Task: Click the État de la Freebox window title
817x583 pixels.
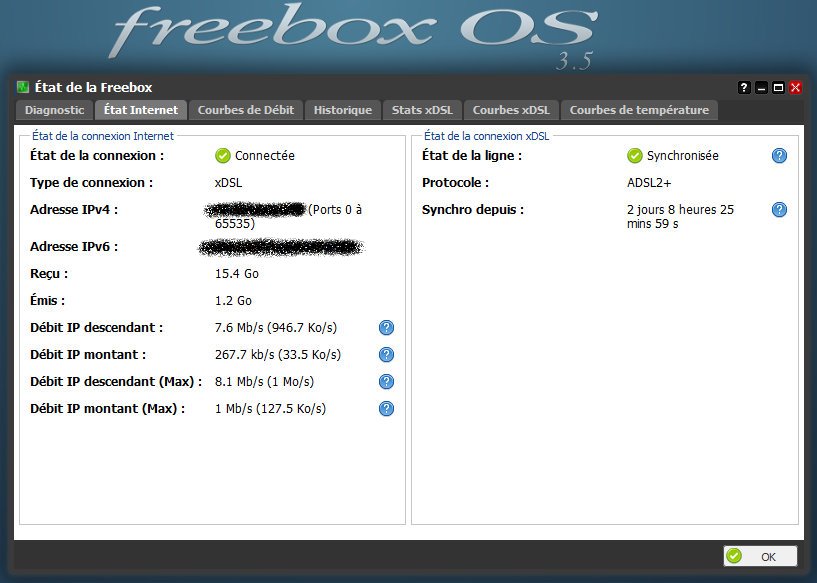Action: pyautogui.click(x=93, y=88)
